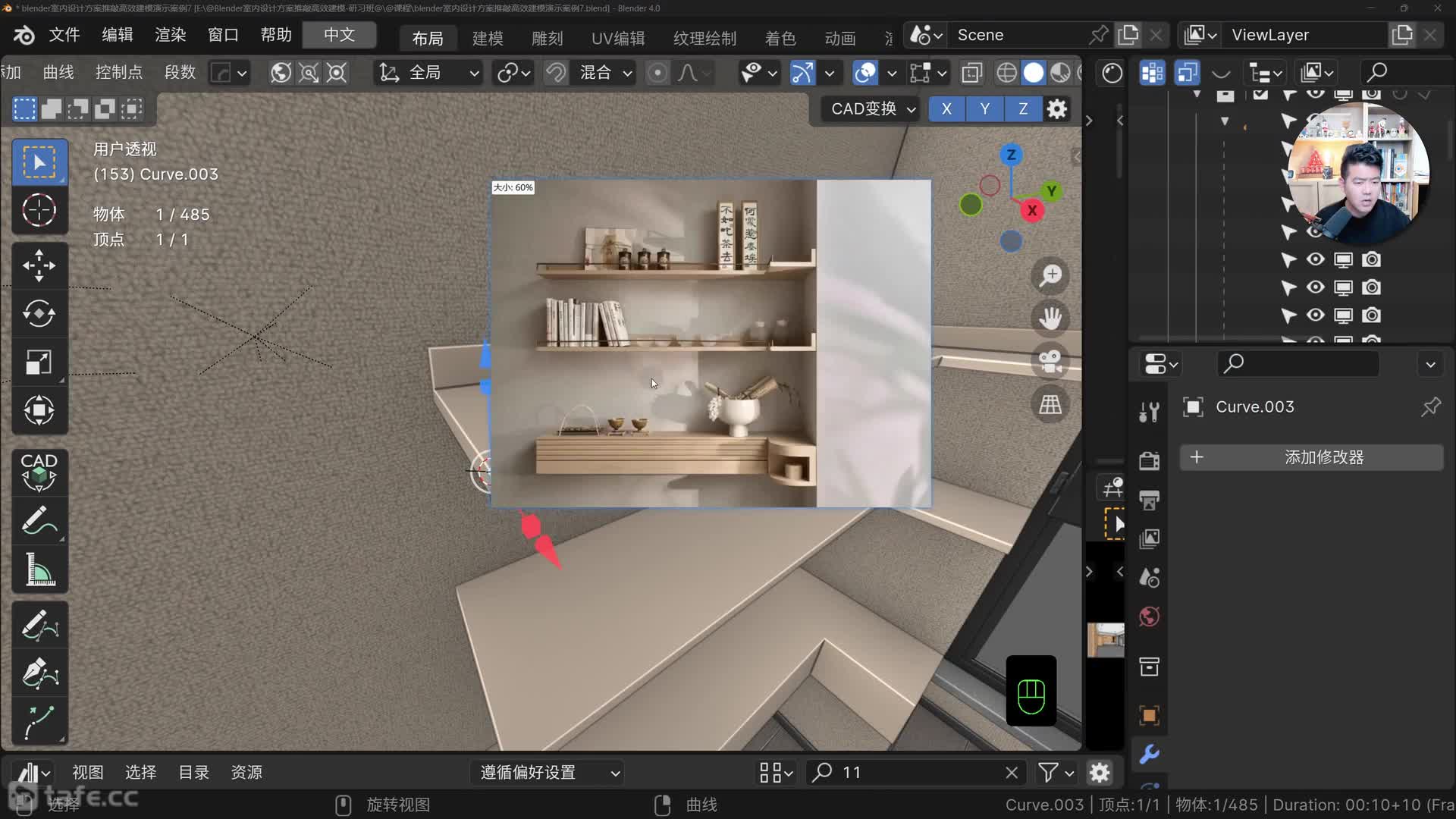The image size is (1456, 819).
Task: Click the 添加修改器 button
Action: [1311, 457]
